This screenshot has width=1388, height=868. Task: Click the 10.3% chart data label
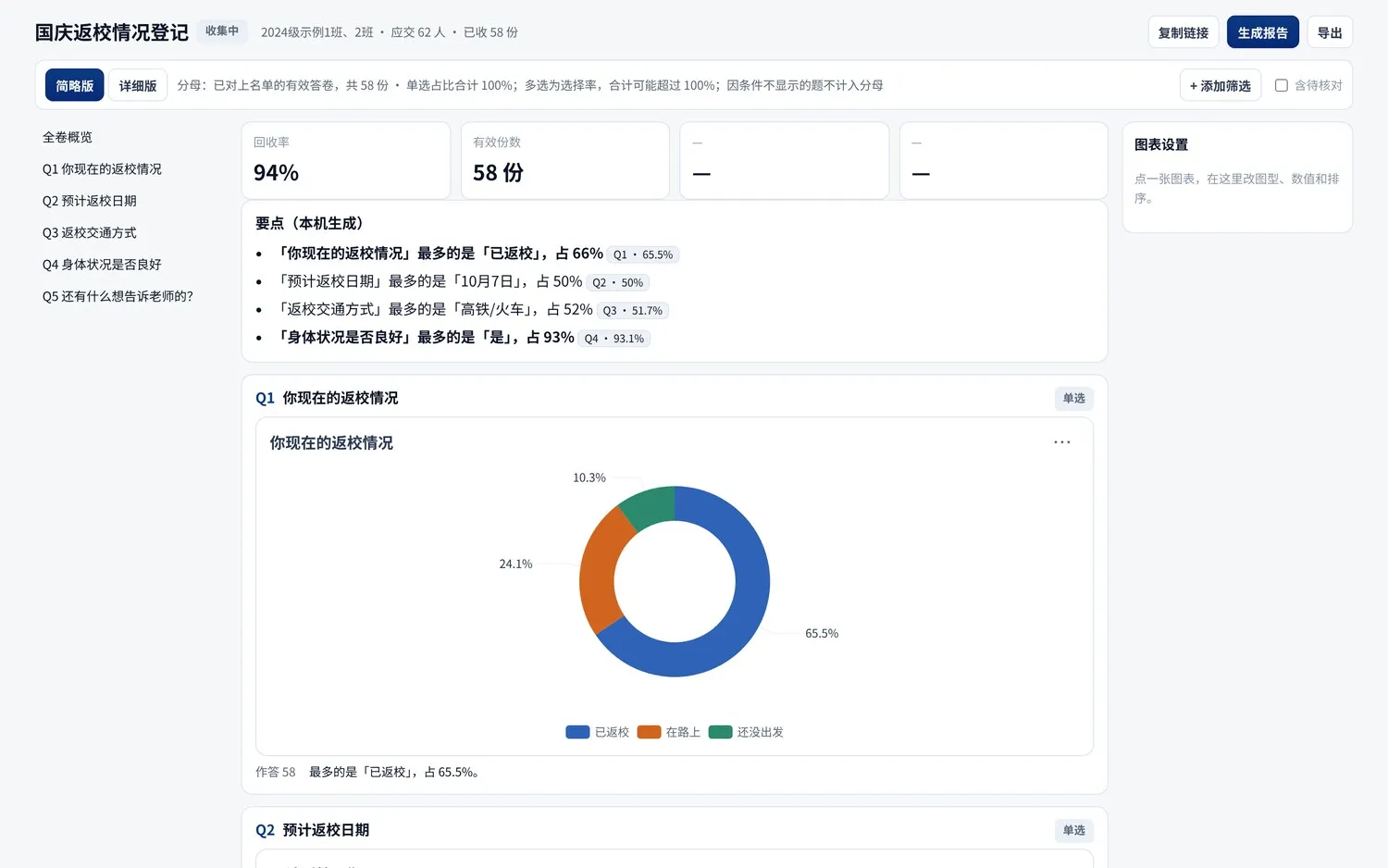click(x=589, y=477)
